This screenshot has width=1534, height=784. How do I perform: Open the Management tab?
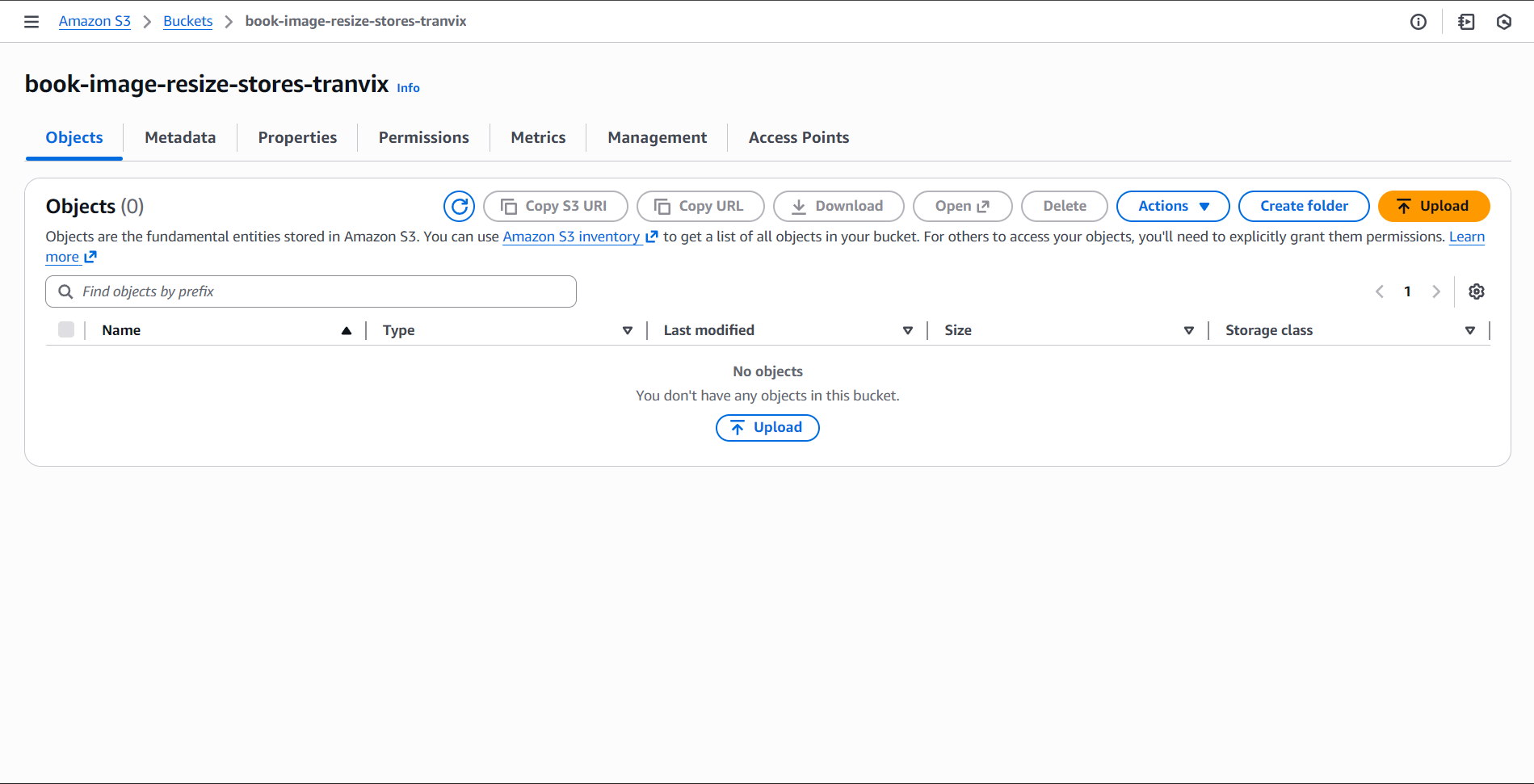pos(658,137)
